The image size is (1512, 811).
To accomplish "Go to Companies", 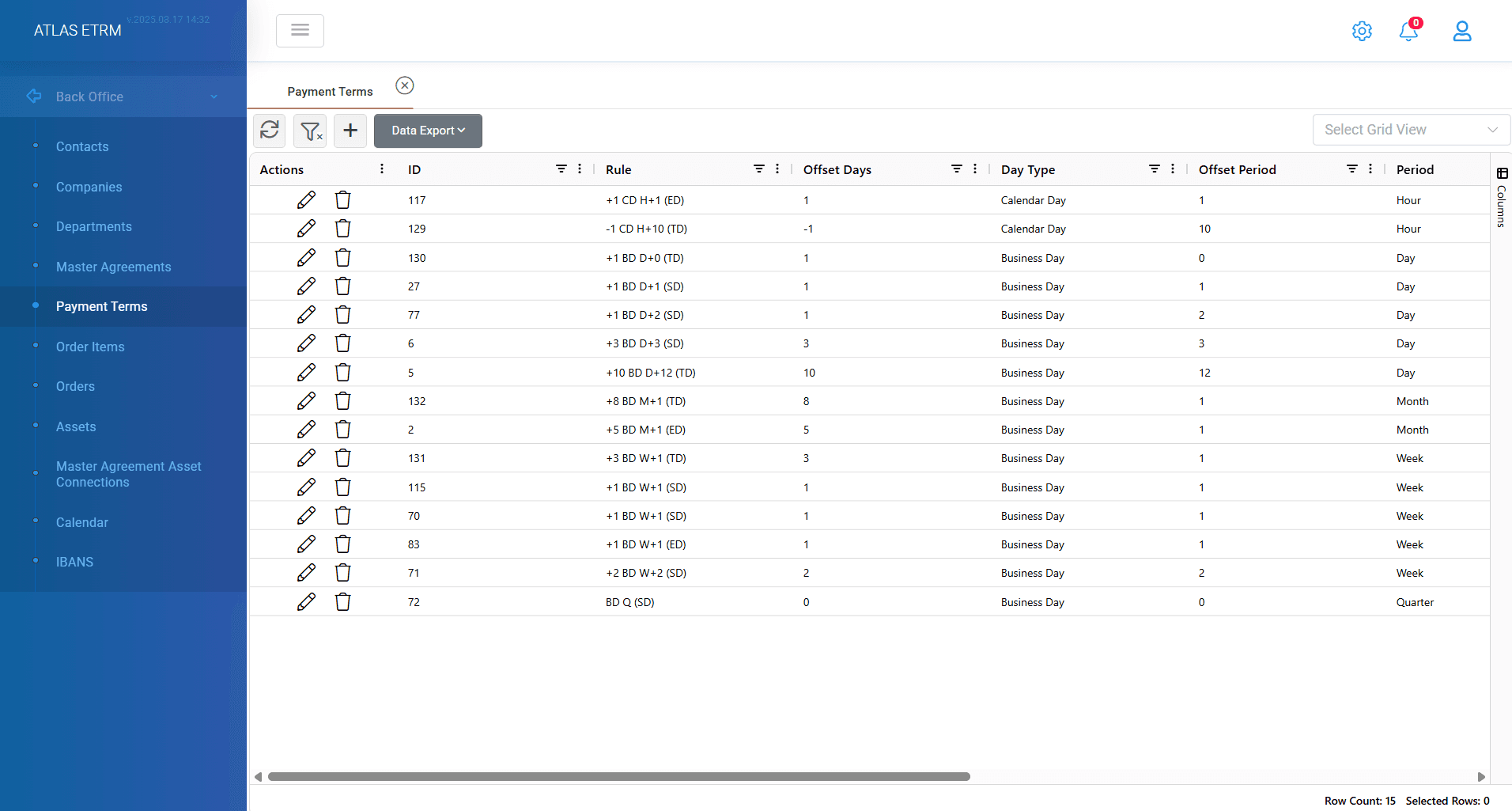I will click(x=89, y=187).
